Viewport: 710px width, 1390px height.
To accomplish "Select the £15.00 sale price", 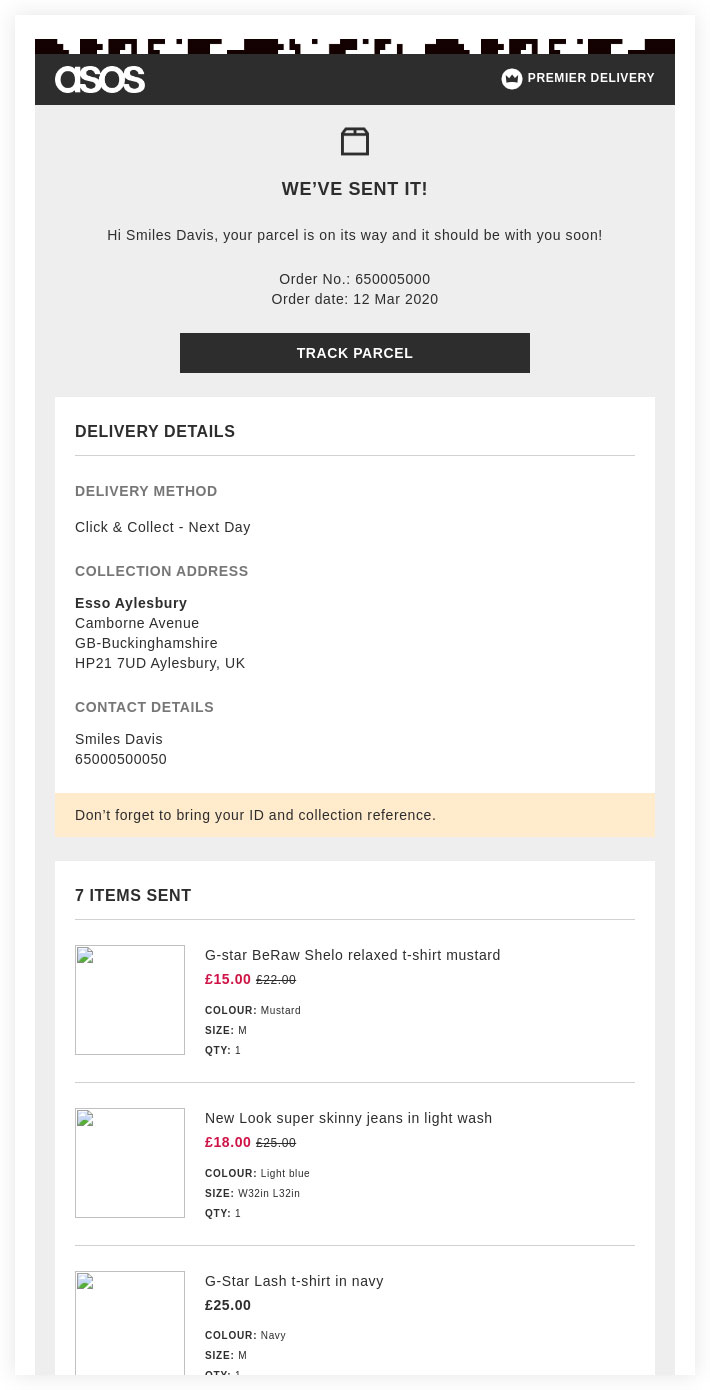I will coord(227,979).
